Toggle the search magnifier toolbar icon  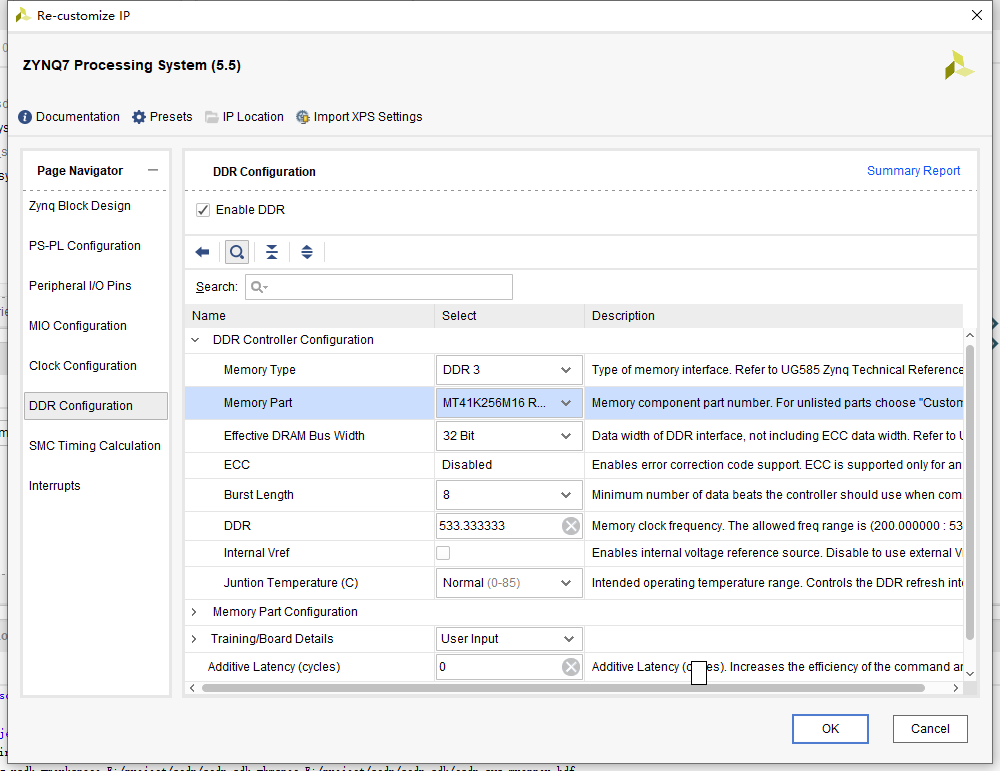(x=237, y=252)
